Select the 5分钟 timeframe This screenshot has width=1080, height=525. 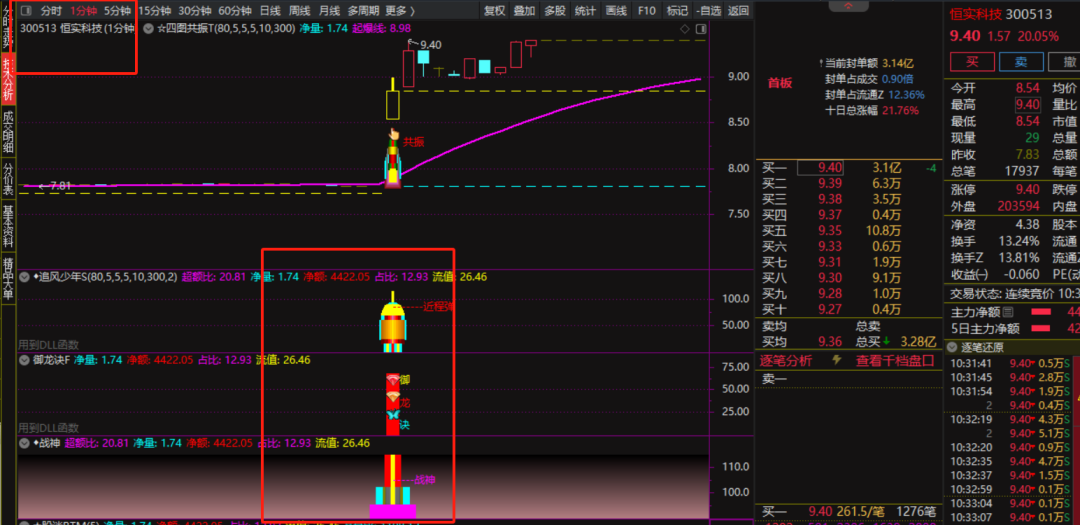point(117,10)
